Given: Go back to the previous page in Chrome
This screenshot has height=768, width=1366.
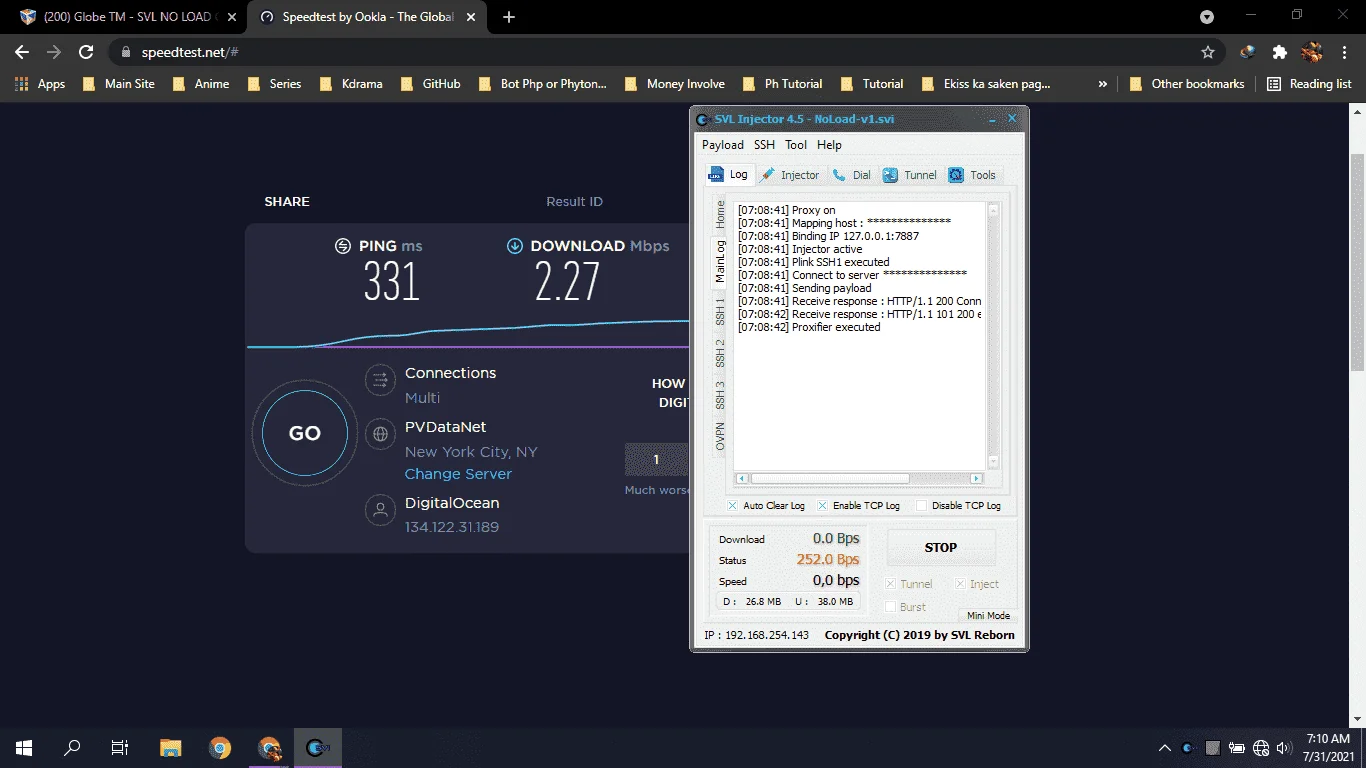Looking at the screenshot, I should point(22,52).
